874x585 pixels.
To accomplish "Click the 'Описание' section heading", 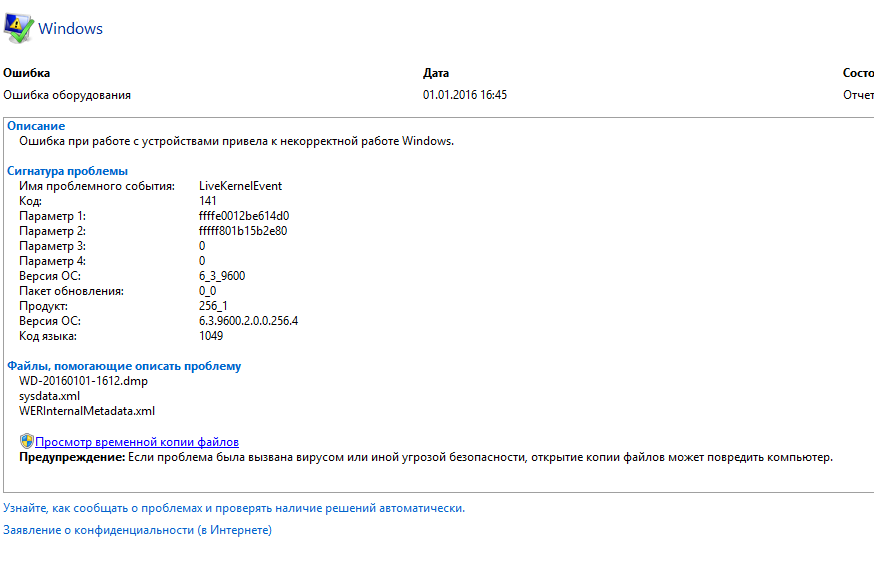I will 36,126.
